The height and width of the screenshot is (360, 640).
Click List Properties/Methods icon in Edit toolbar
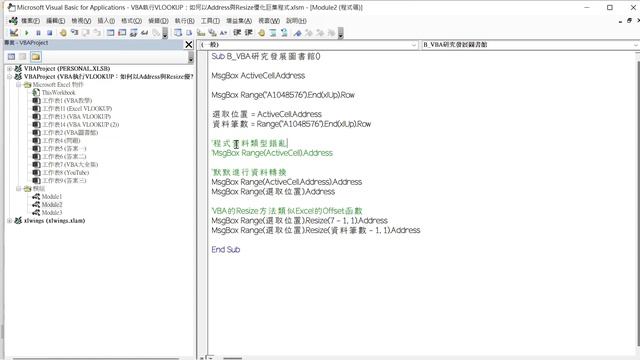point(178,33)
